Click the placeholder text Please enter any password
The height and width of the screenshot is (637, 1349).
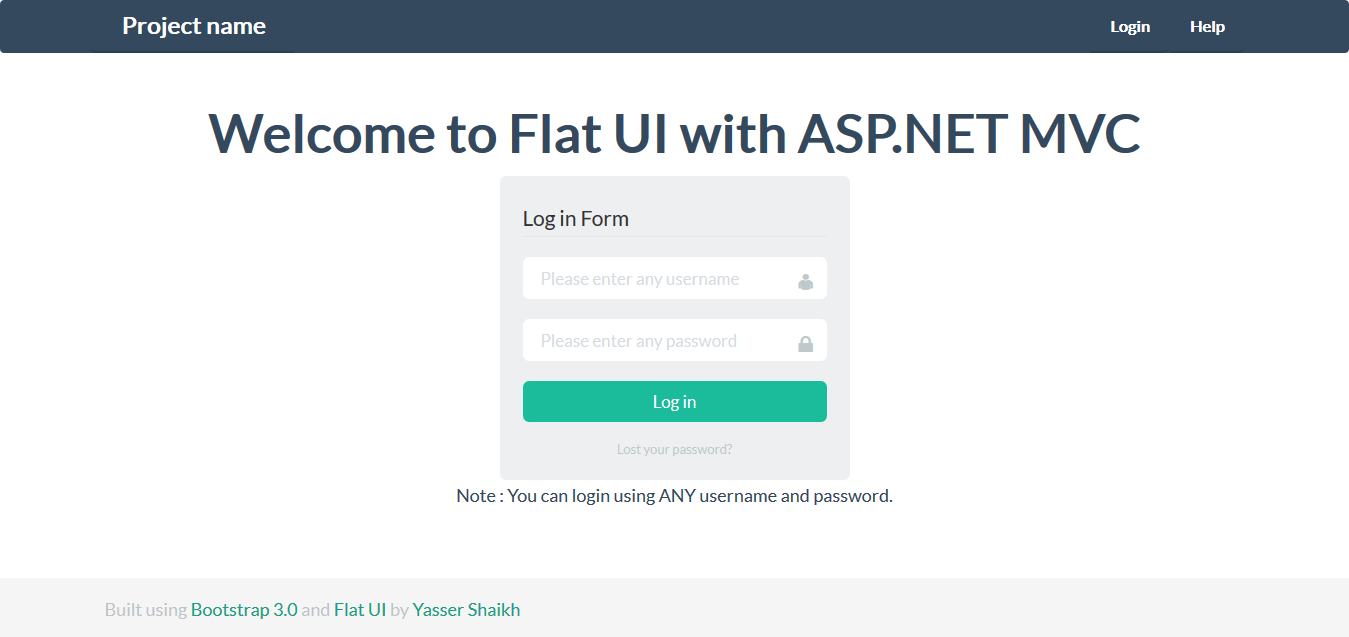coord(639,341)
